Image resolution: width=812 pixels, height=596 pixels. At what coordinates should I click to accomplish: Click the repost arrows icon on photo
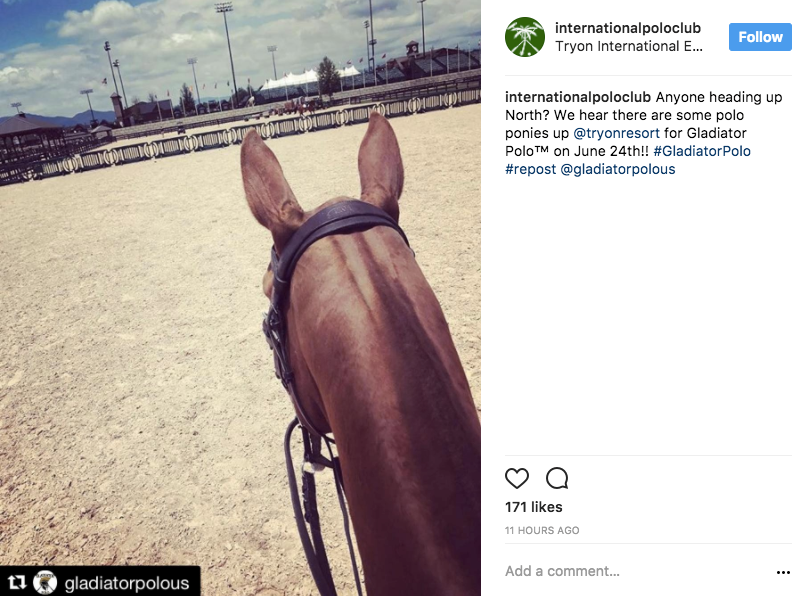(x=17, y=583)
